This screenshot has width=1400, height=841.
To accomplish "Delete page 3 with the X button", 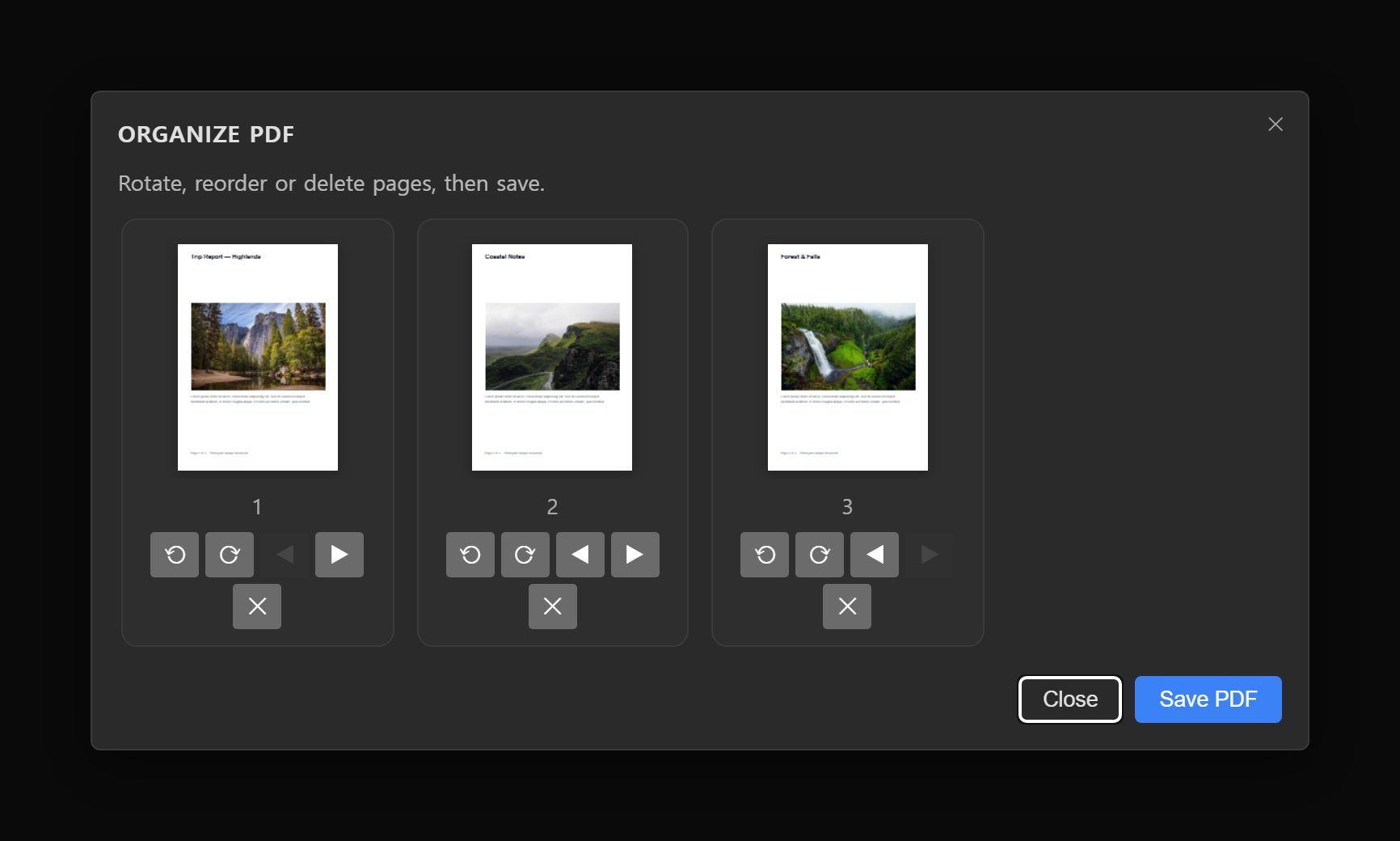I will pyautogui.click(x=847, y=606).
